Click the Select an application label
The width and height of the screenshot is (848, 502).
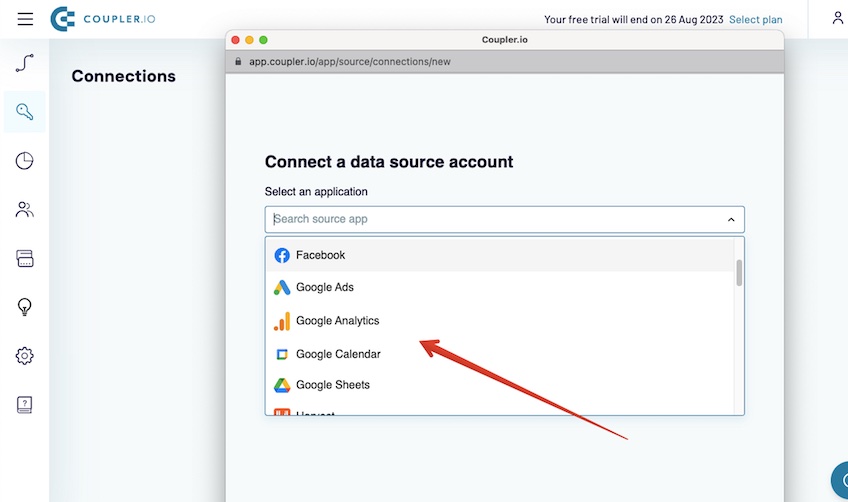316,191
